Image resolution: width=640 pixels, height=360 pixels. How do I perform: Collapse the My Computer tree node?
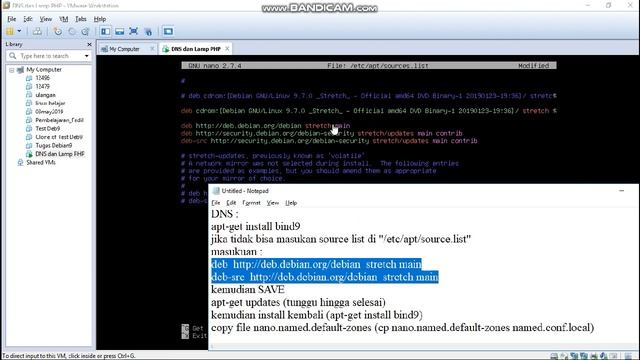[x=11, y=70]
